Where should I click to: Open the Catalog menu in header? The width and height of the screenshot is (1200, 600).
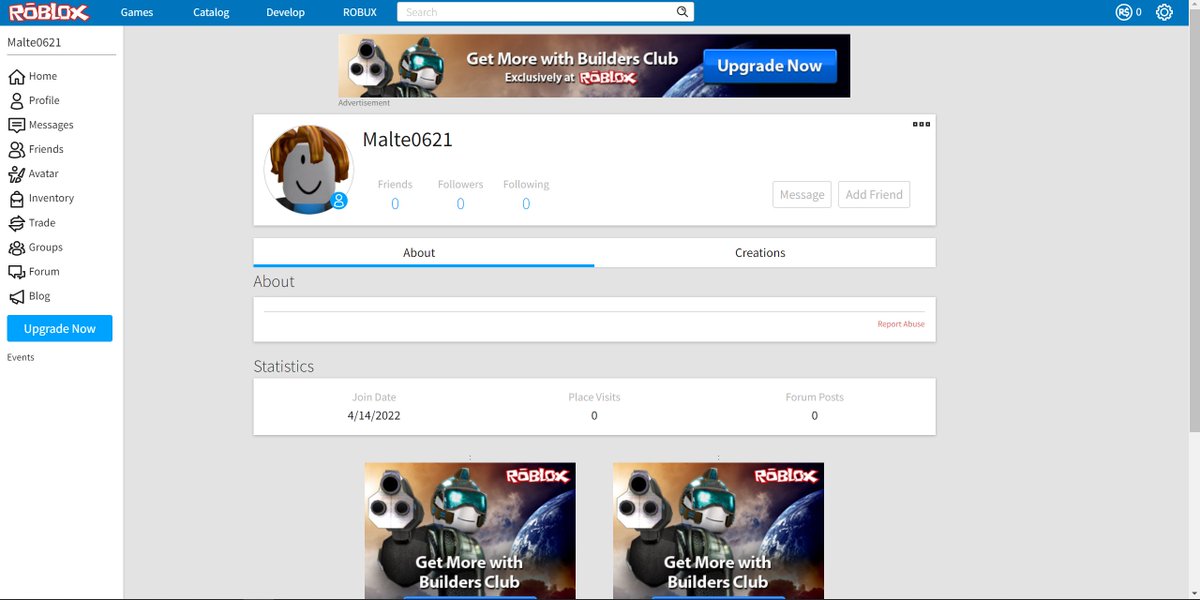coord(211,12)
